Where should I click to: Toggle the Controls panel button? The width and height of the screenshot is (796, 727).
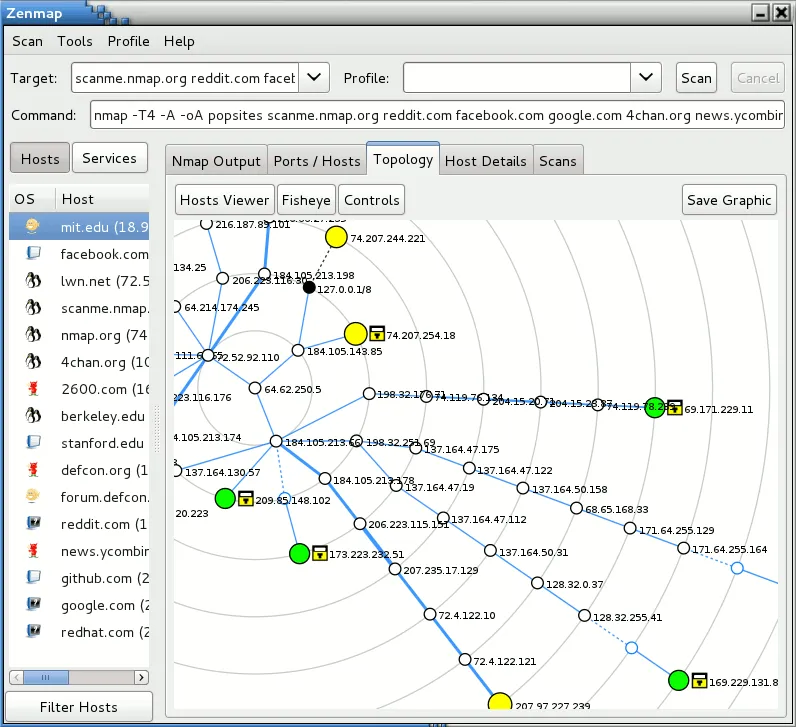tap(372, 200)
